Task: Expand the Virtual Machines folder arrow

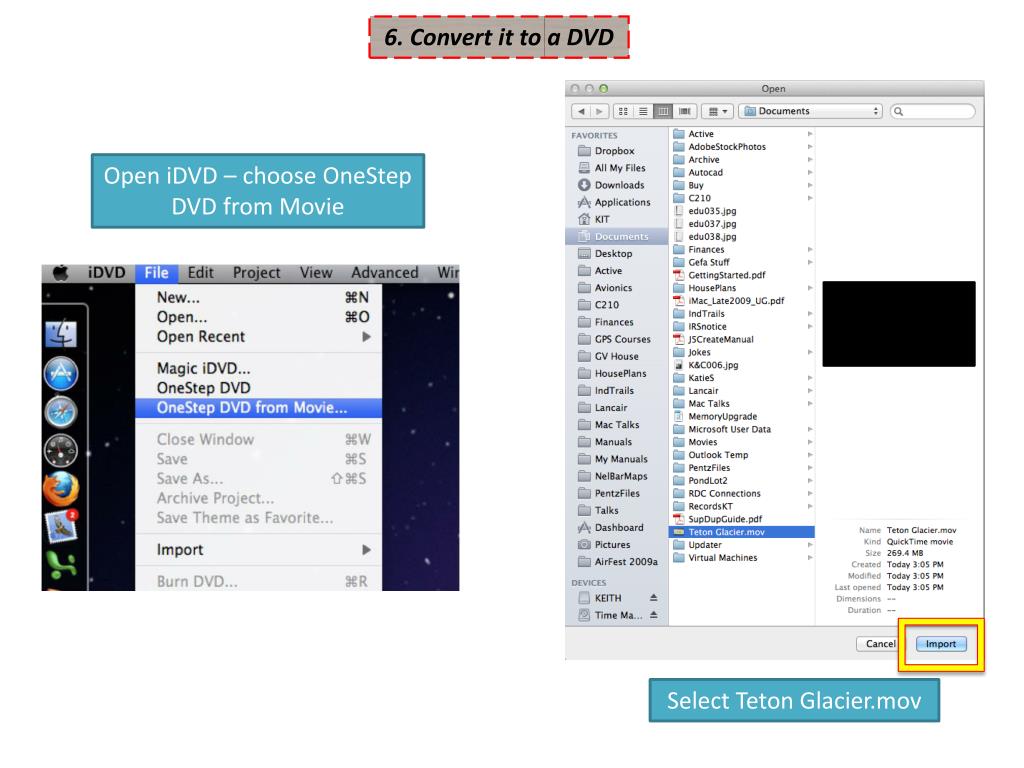Action: [x=810, y=558]
